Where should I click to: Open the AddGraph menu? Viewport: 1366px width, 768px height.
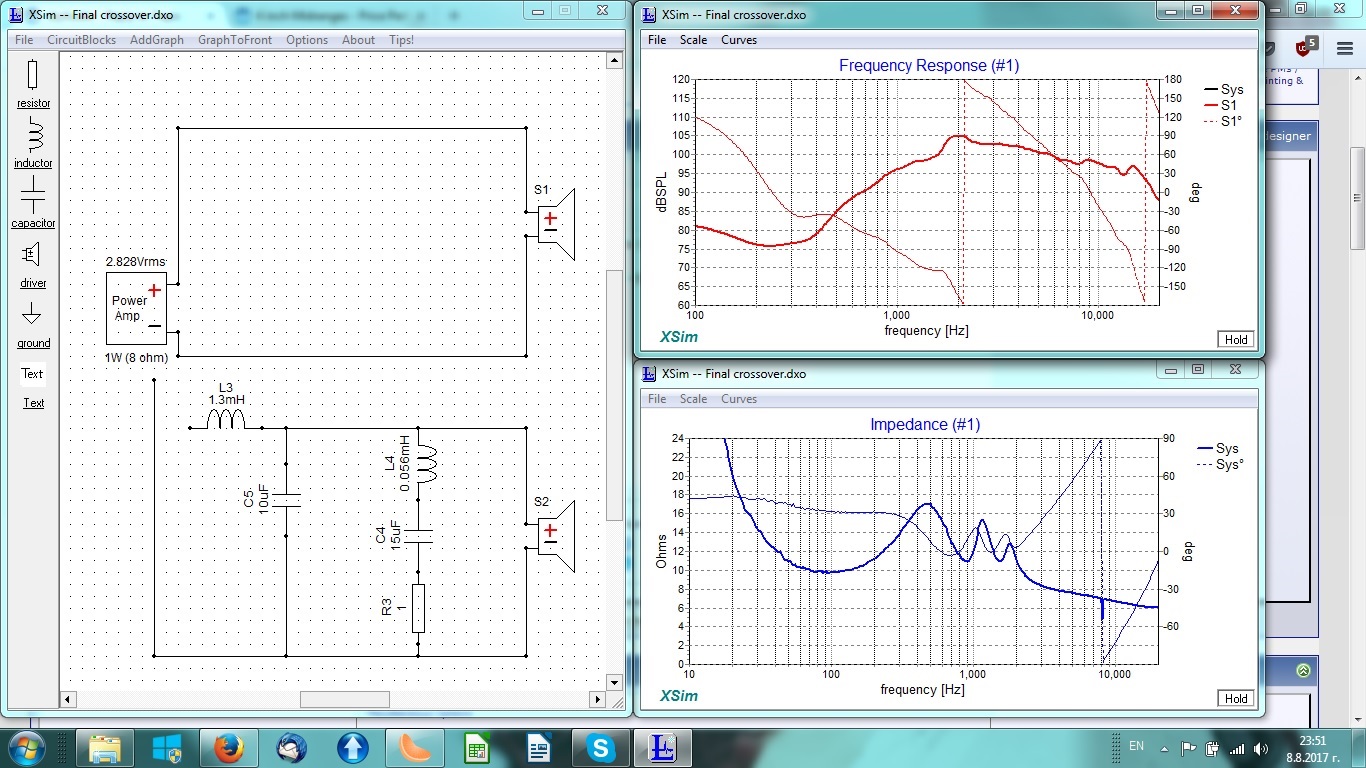pyautogui.click(x=157, y=40)
